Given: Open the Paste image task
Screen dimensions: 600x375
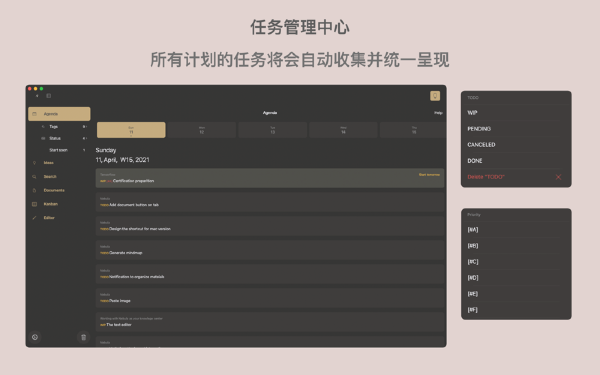Looking at the screenshot, I should pos(270,298).
